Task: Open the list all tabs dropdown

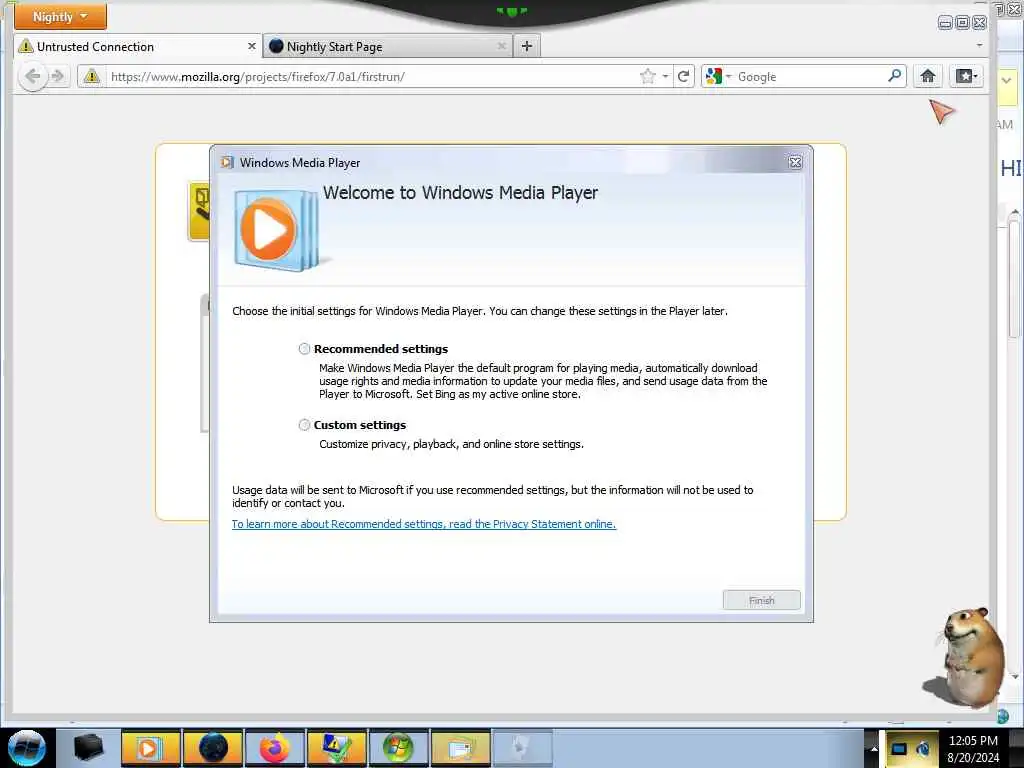Action: click(x=979, y=46)
